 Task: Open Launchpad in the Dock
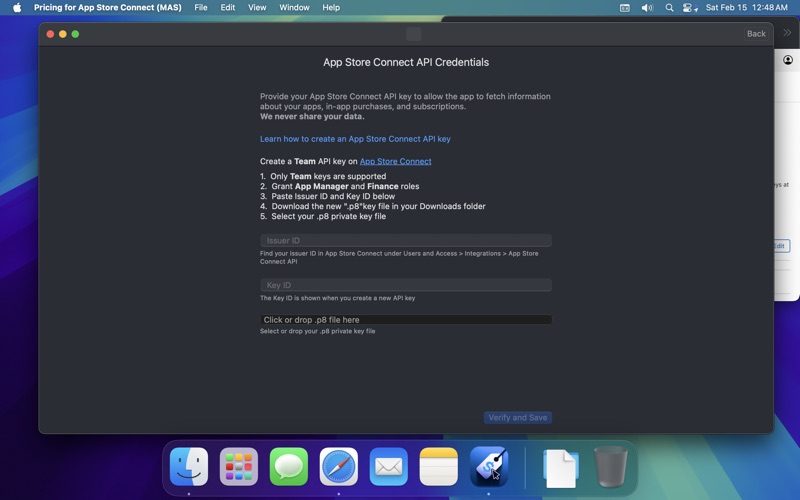[239, 467]
